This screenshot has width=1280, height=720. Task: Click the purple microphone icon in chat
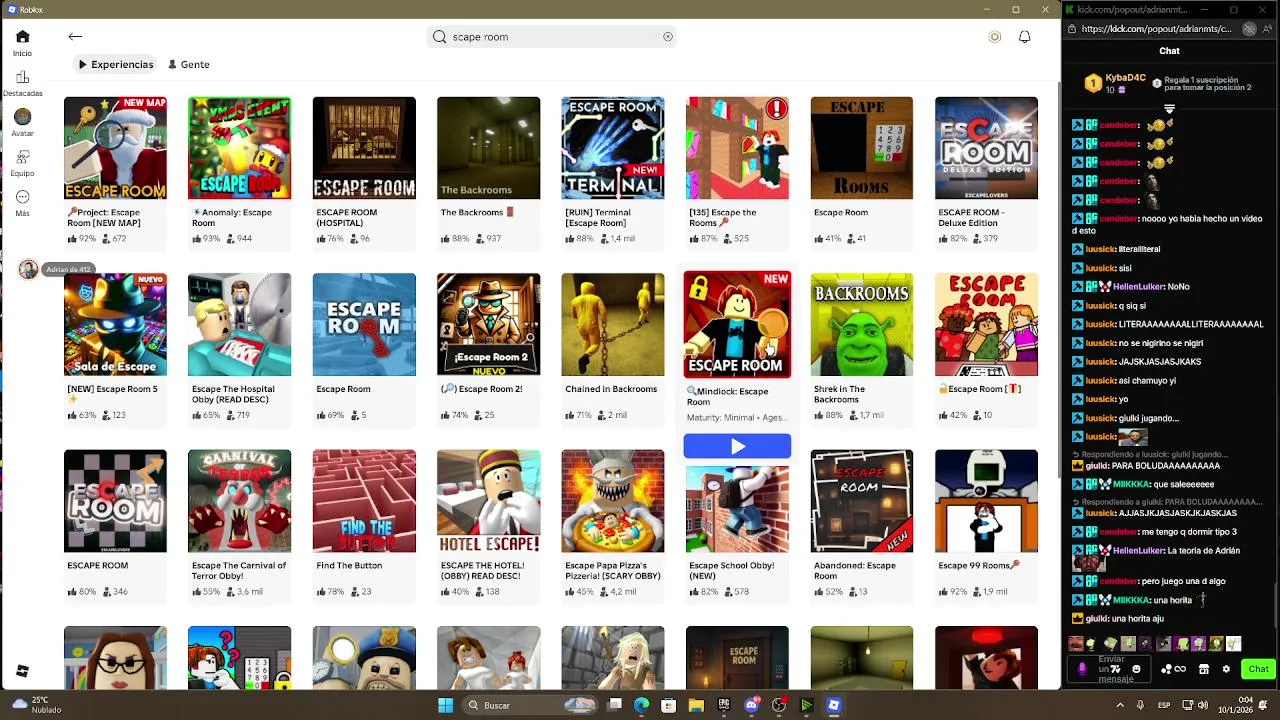click(x=1081, y=669)
